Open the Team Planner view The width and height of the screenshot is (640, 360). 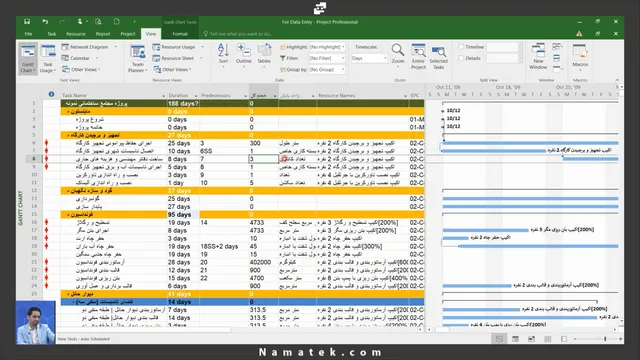[138, 59]
